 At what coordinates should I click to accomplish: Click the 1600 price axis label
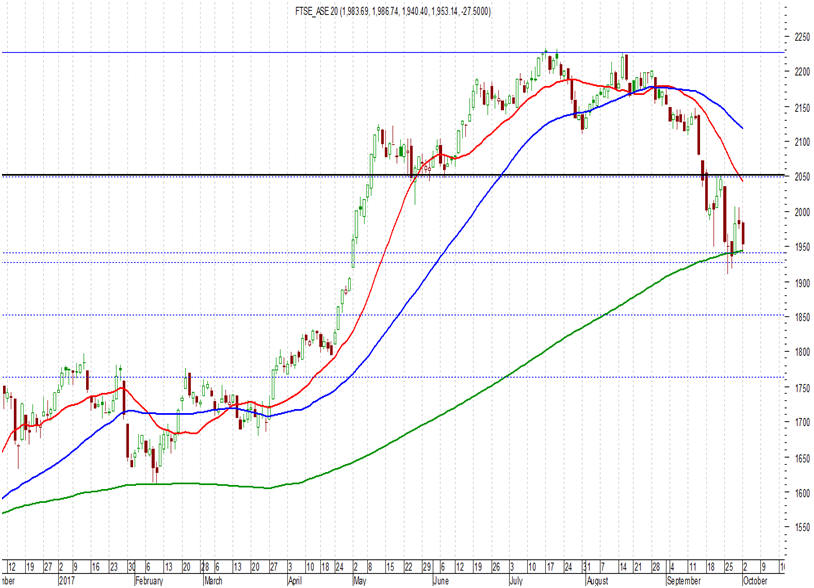802,493
